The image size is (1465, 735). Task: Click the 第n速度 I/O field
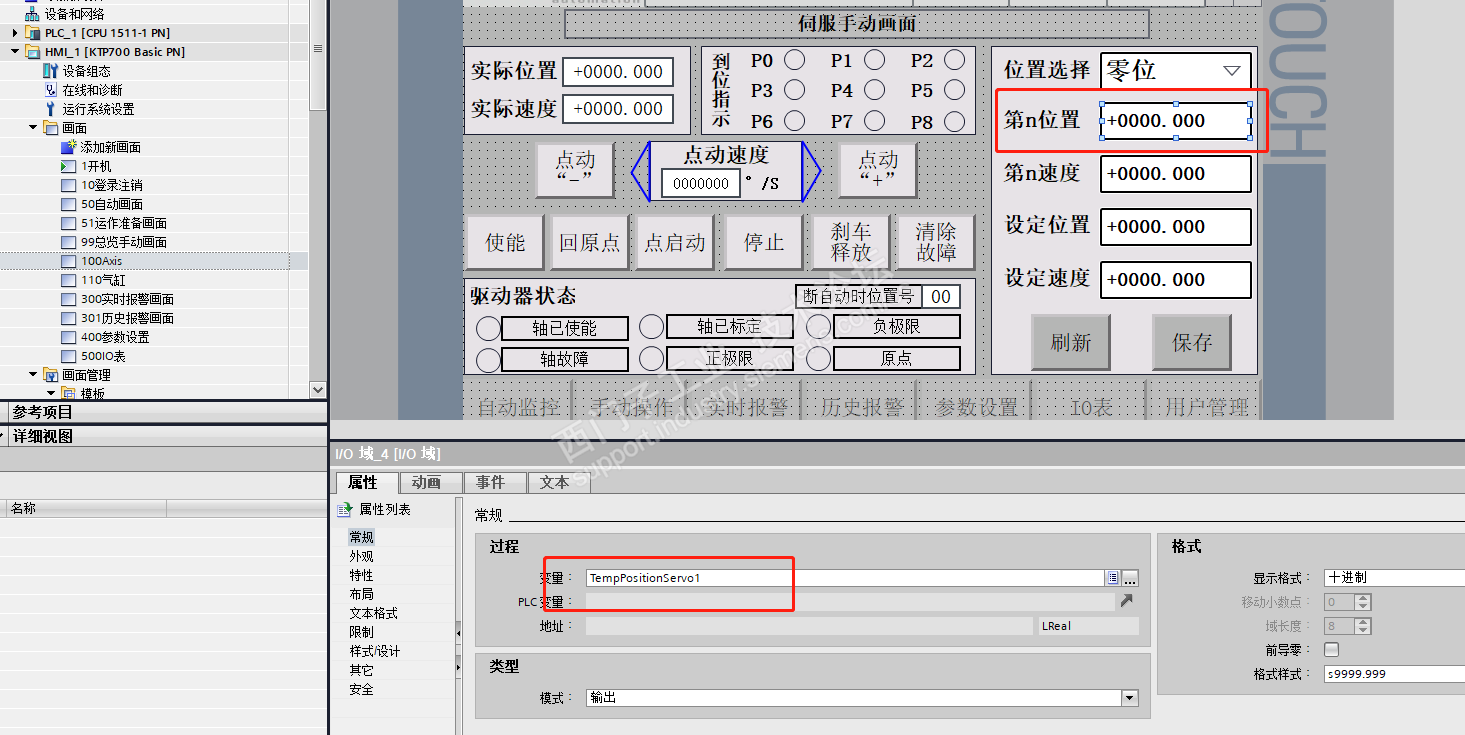[x=1176, y=174]
